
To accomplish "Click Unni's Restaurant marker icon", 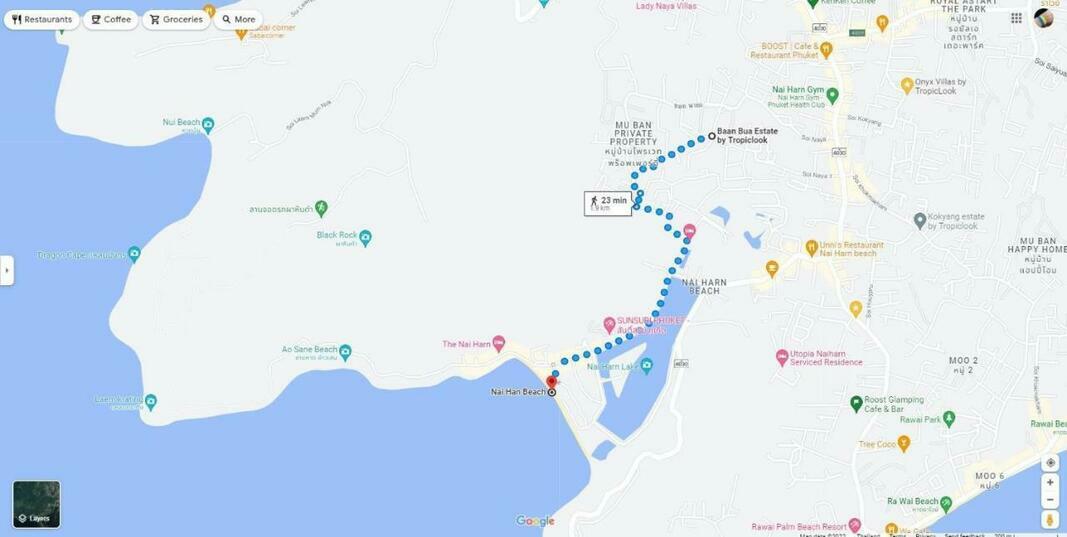I will click(x=811, y=248).
